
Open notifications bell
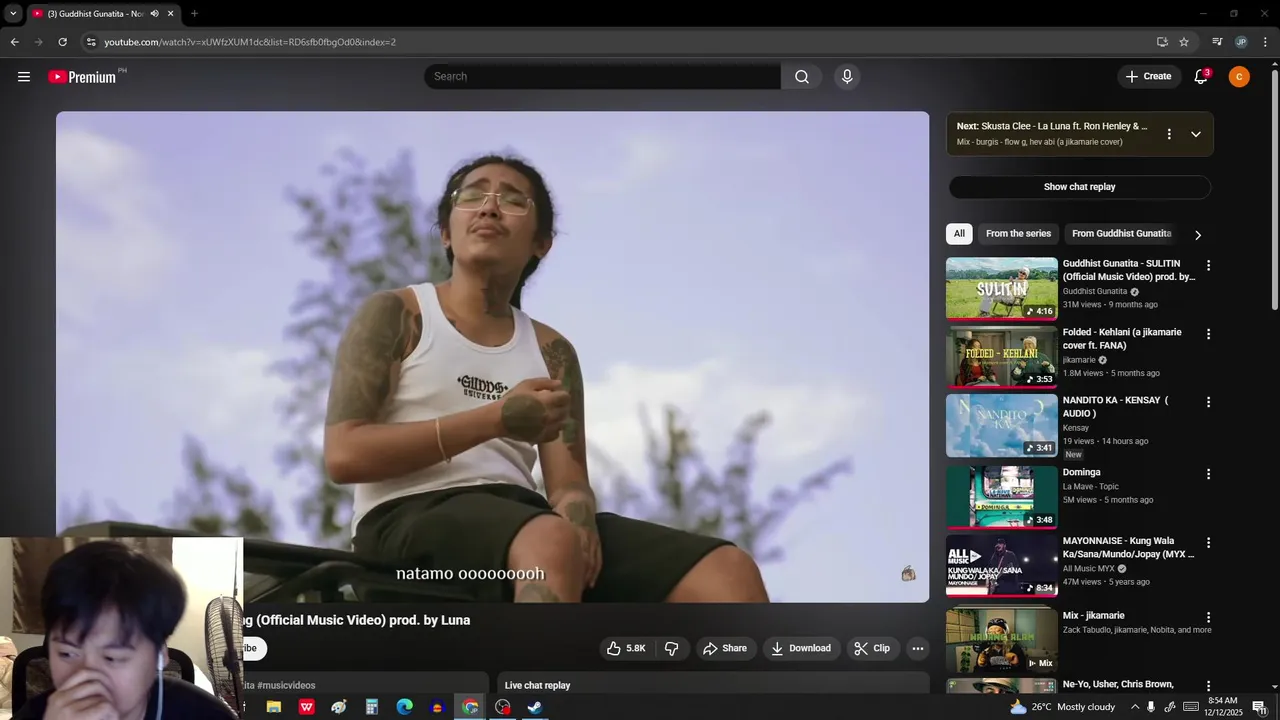1201,77
